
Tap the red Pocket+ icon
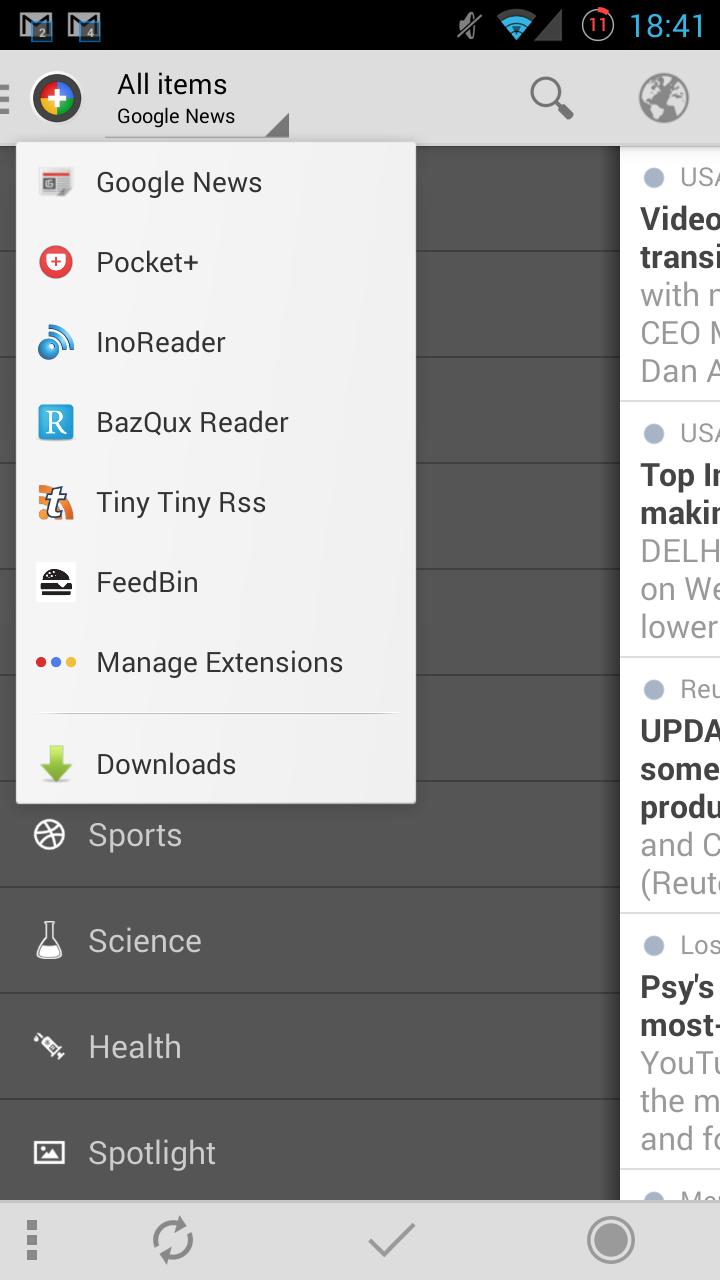click(56, 262)
